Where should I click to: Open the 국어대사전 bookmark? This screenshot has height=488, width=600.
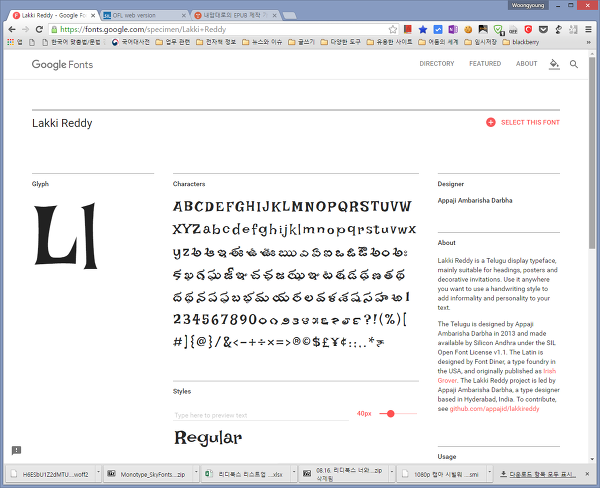pos(130,42)
